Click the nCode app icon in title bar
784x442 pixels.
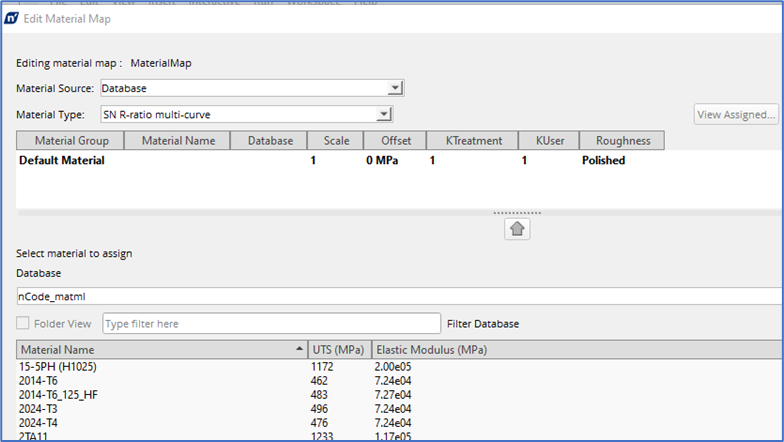pyautogui.click(x=13, y=20)
